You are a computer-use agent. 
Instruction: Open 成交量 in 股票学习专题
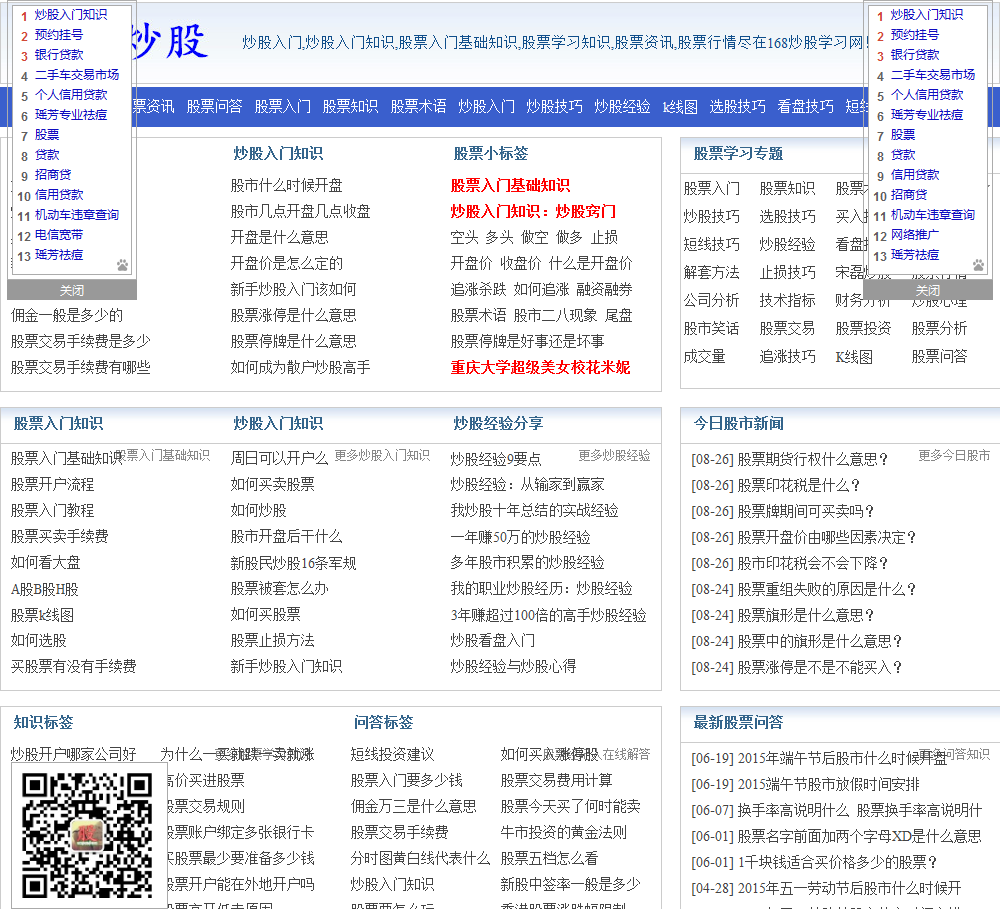click(x=704, y=357)
